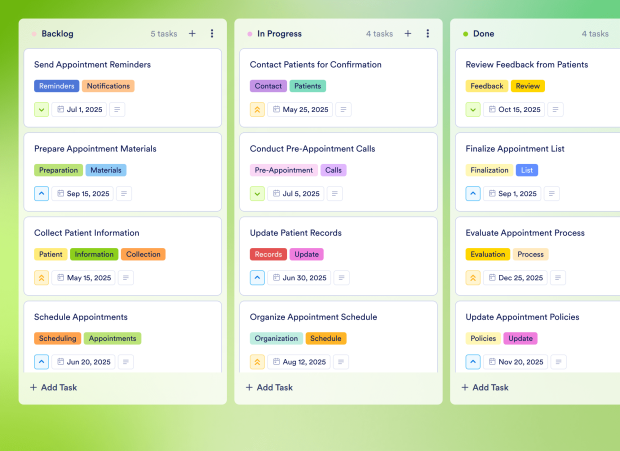620x451 pixels.
Task: Click Add Task under Backlog column
Action: [54, 387]
